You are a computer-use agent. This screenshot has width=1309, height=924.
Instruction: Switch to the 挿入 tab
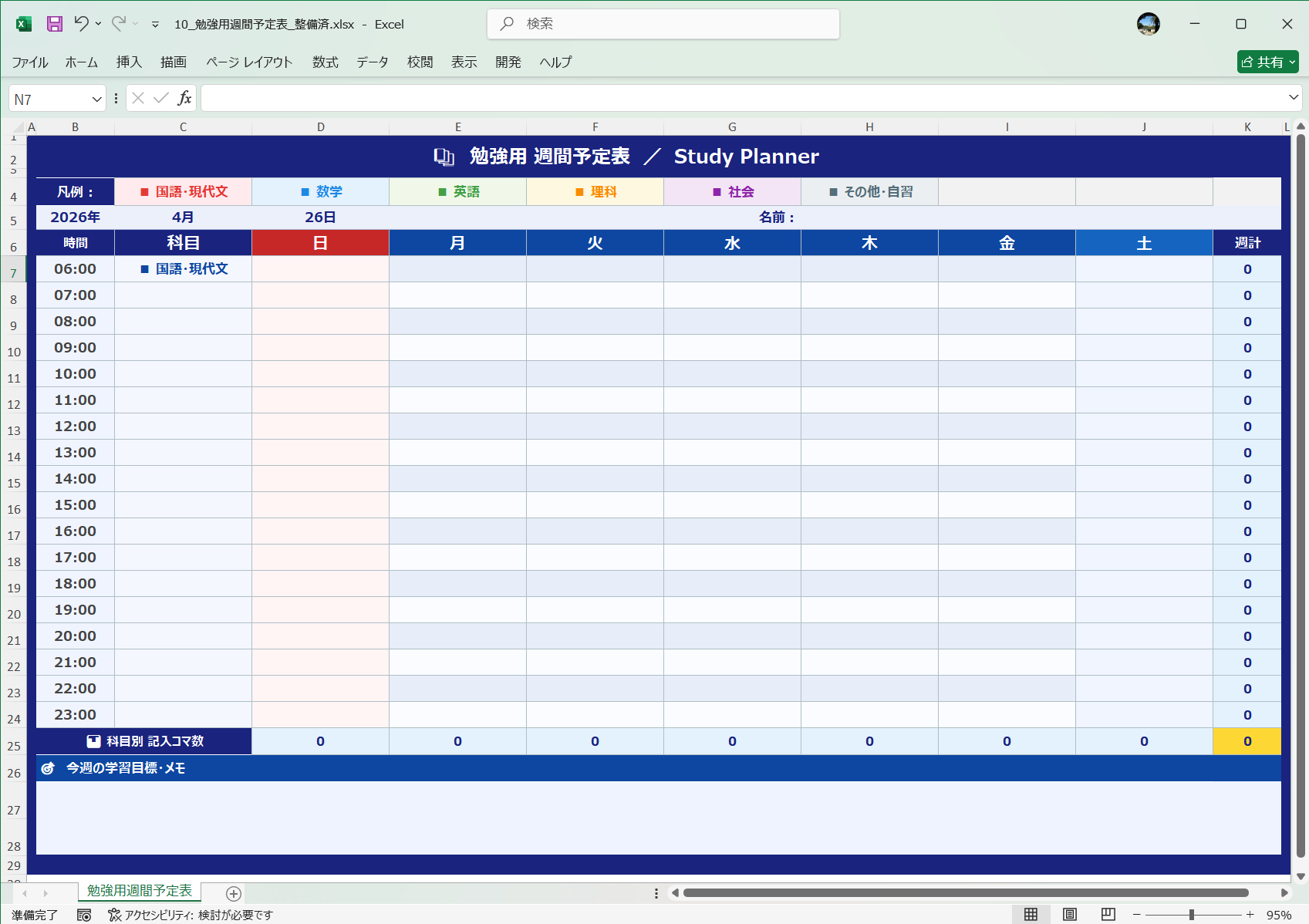[129, 62]
